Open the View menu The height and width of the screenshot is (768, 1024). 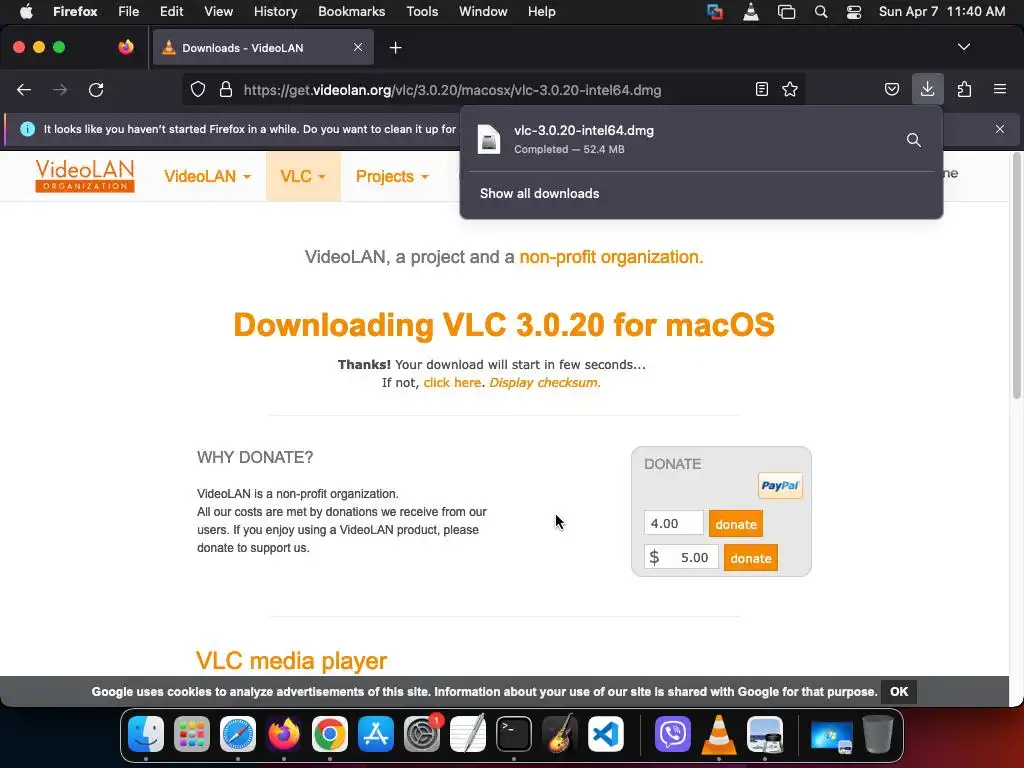(x=218, y=12)
